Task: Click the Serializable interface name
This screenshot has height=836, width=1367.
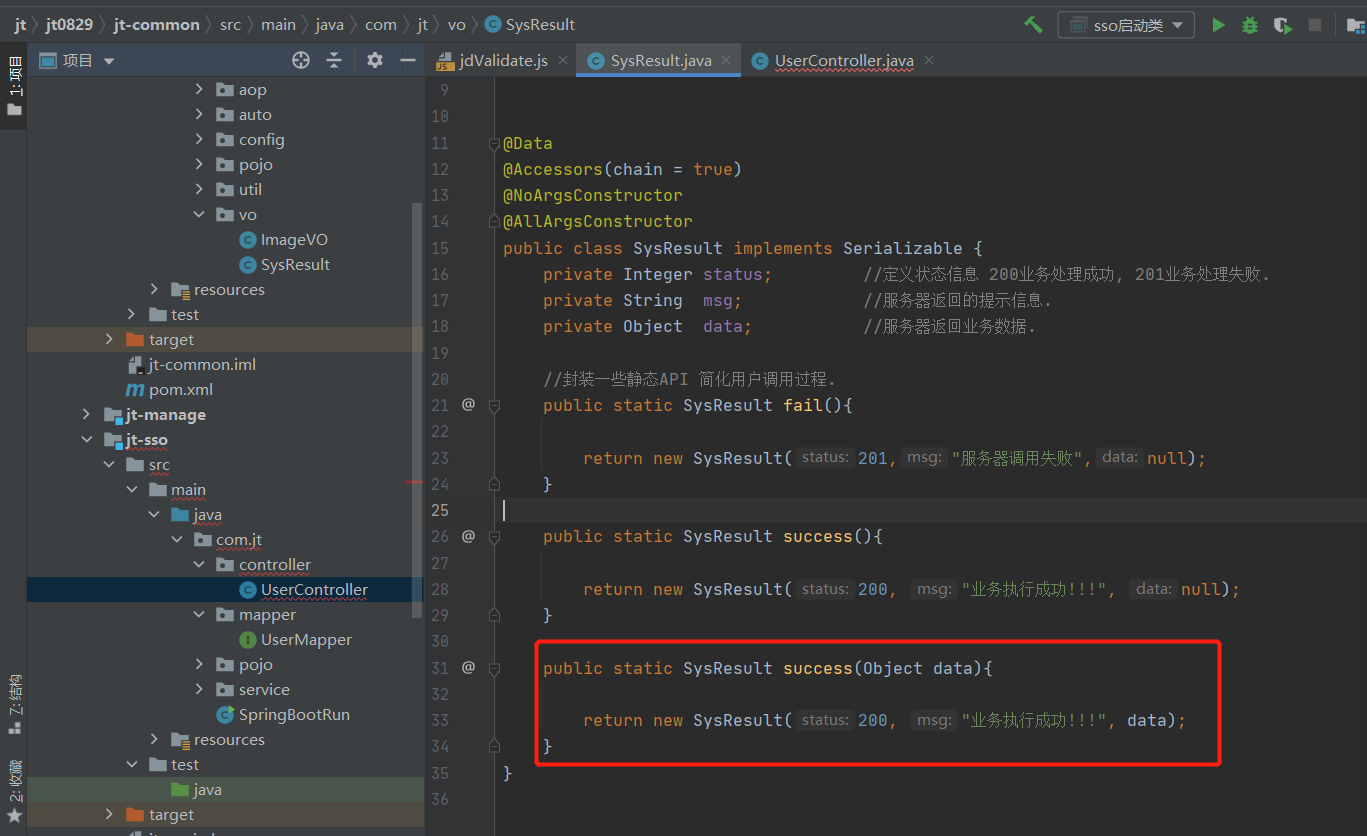Action: click(x=903, y=248)
